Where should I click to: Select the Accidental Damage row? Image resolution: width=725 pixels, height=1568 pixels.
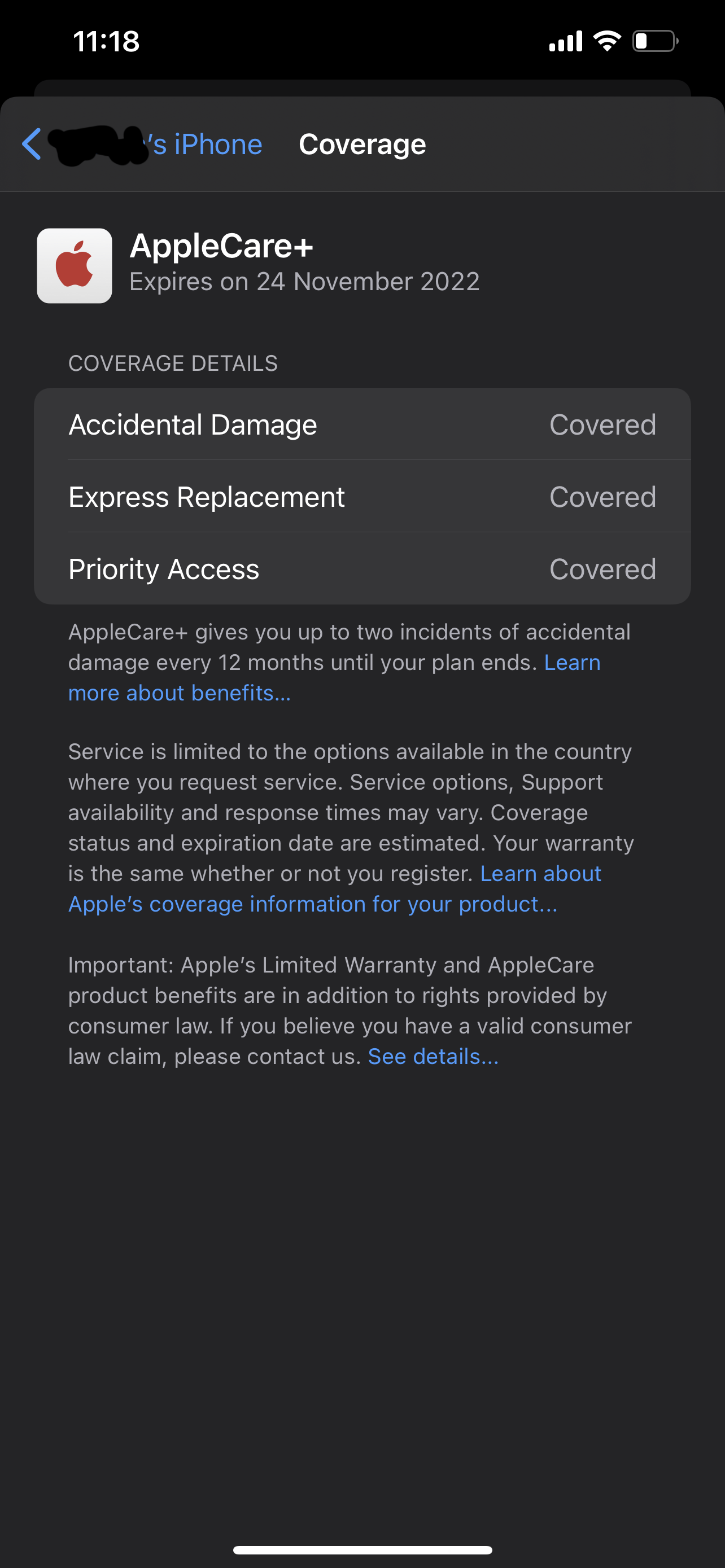(193, 425)
